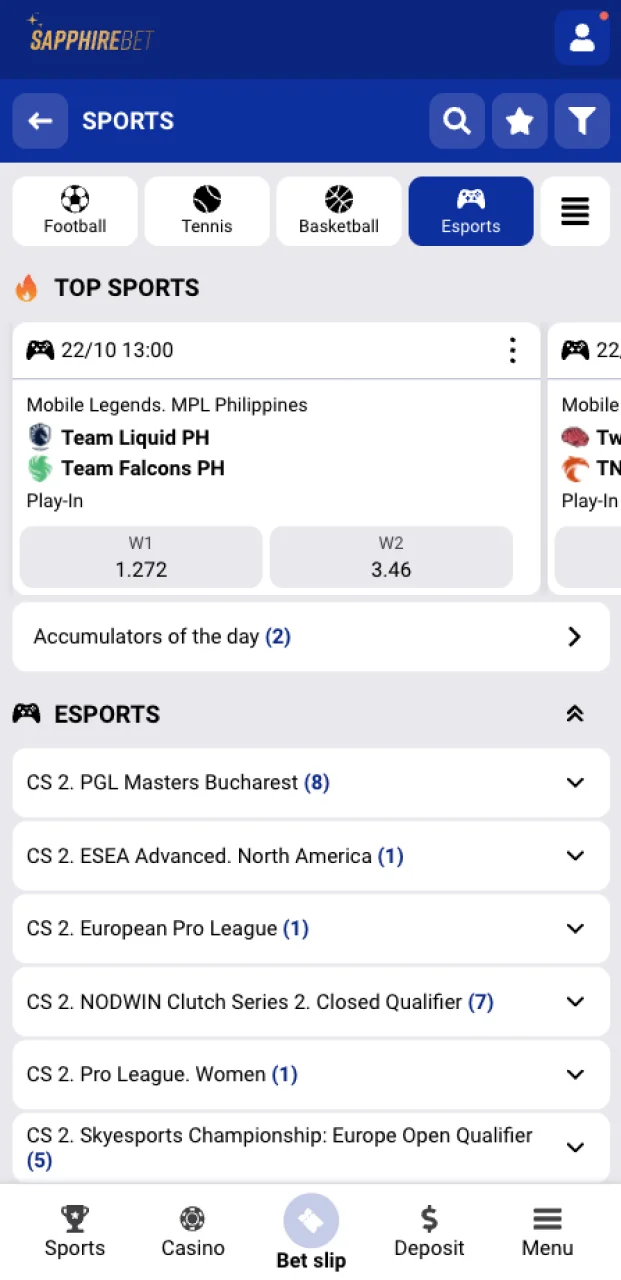Screen dimensions: 621x1280
Task: Select the Football category tab
Action: pyautogui.click(x=75, y=211)
